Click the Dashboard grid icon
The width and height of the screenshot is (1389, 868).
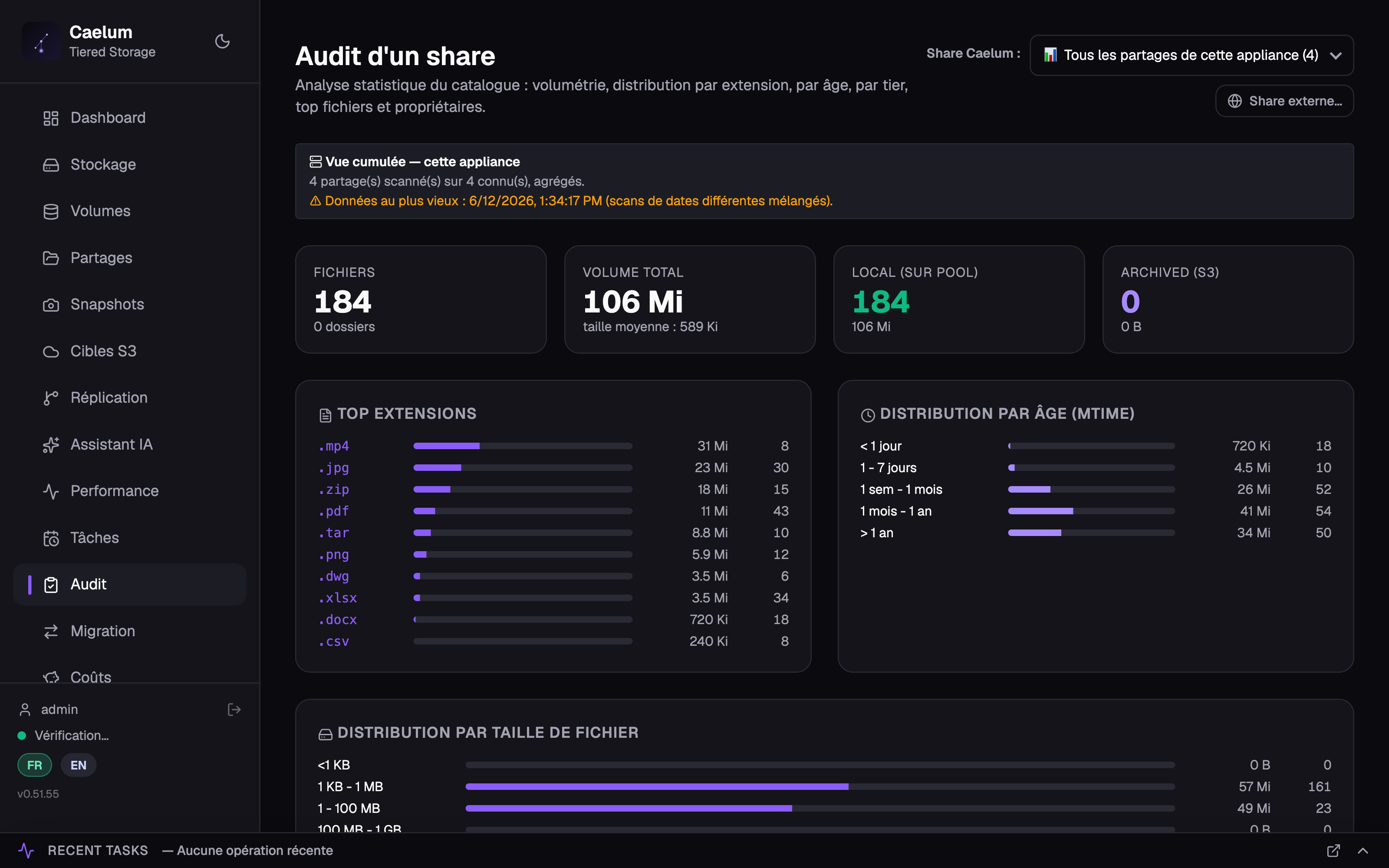coord(51,118)
